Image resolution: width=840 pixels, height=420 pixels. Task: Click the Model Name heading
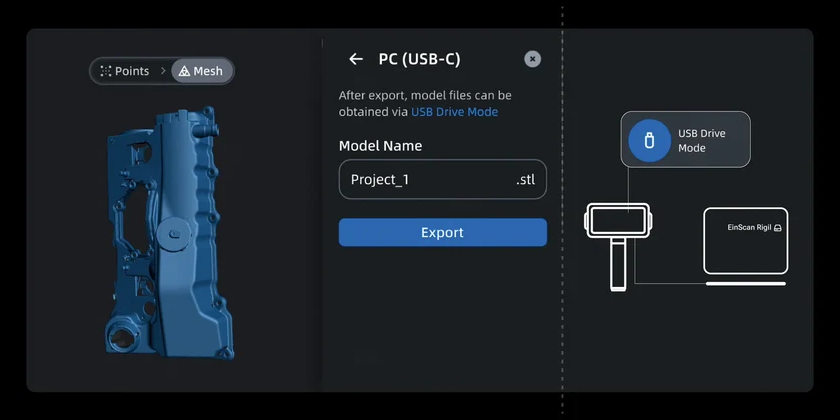380,146
